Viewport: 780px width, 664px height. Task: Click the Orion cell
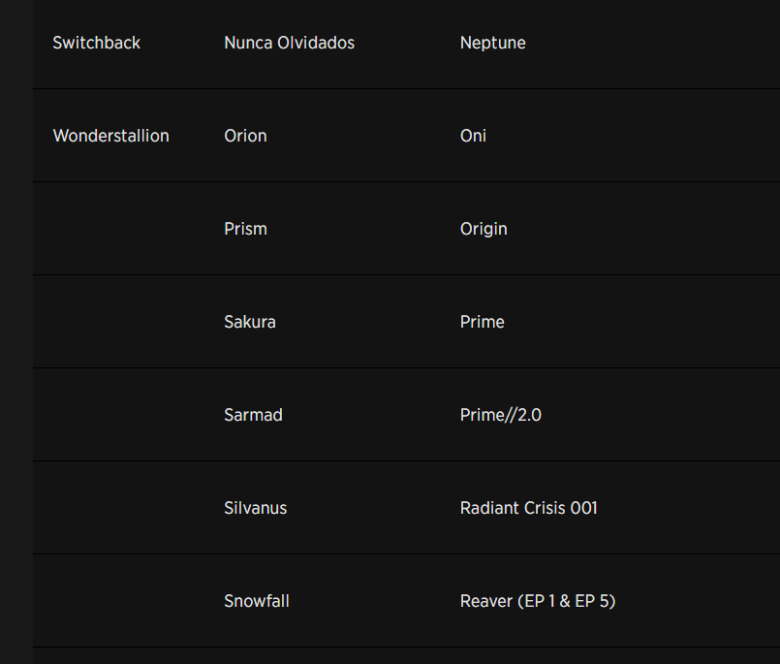tap(245, 136)
